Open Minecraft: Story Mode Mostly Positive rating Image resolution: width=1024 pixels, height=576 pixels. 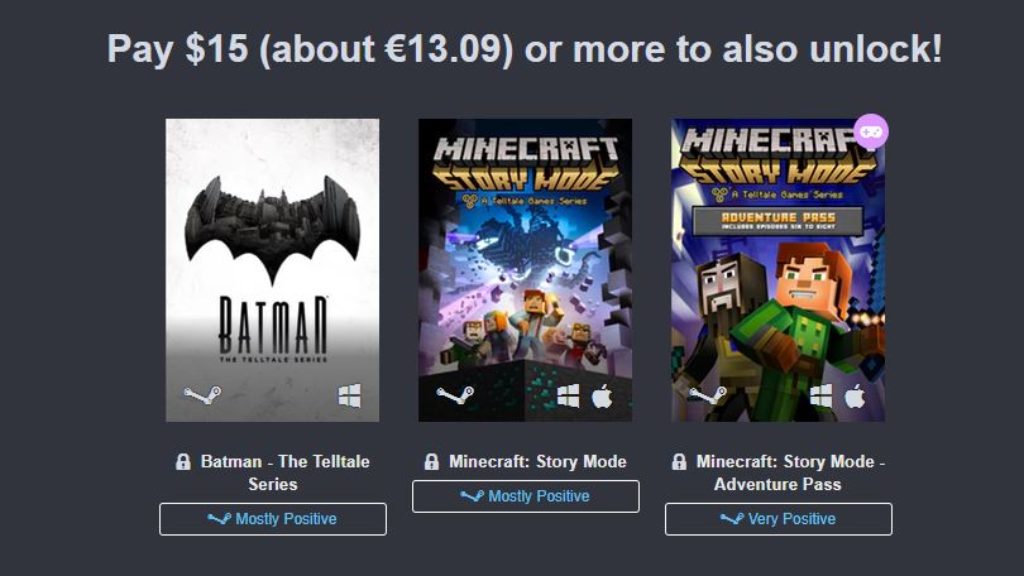(x=525, y=496)
